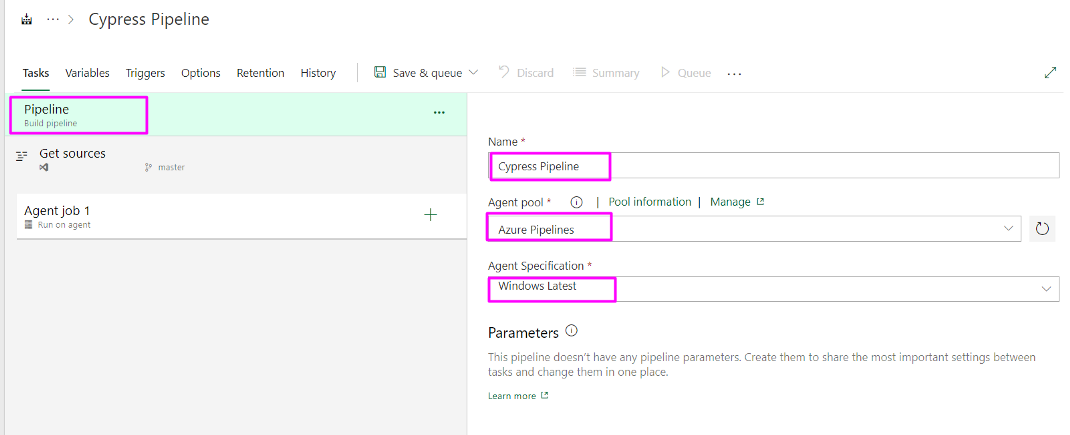Switch to the Variables tab
Image resolution: width=1070 pixels, height=435 pixels.
[x=87, y=73]
